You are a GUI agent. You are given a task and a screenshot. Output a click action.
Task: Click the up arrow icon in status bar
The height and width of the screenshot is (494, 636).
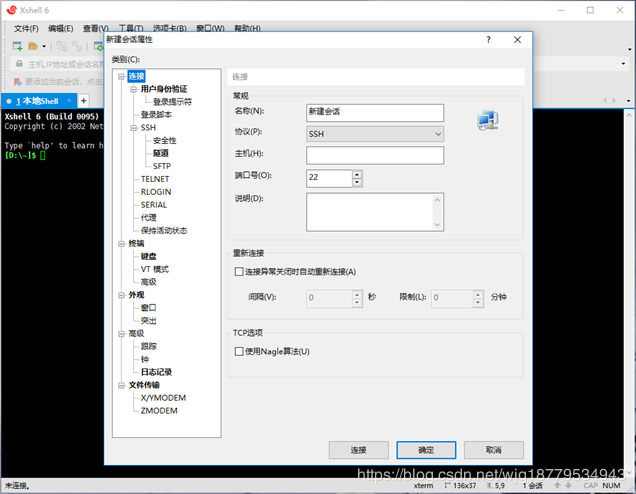click(557, 485)
